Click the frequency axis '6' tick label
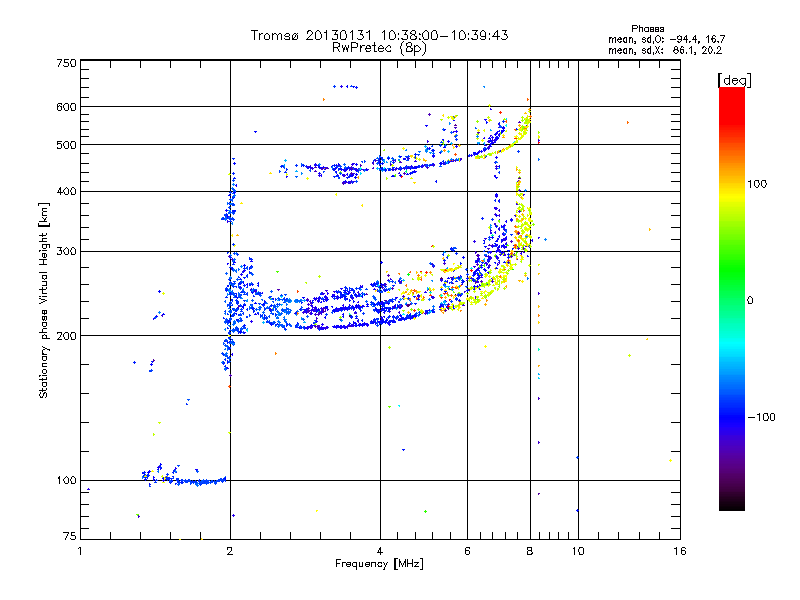 click(467, 551)
